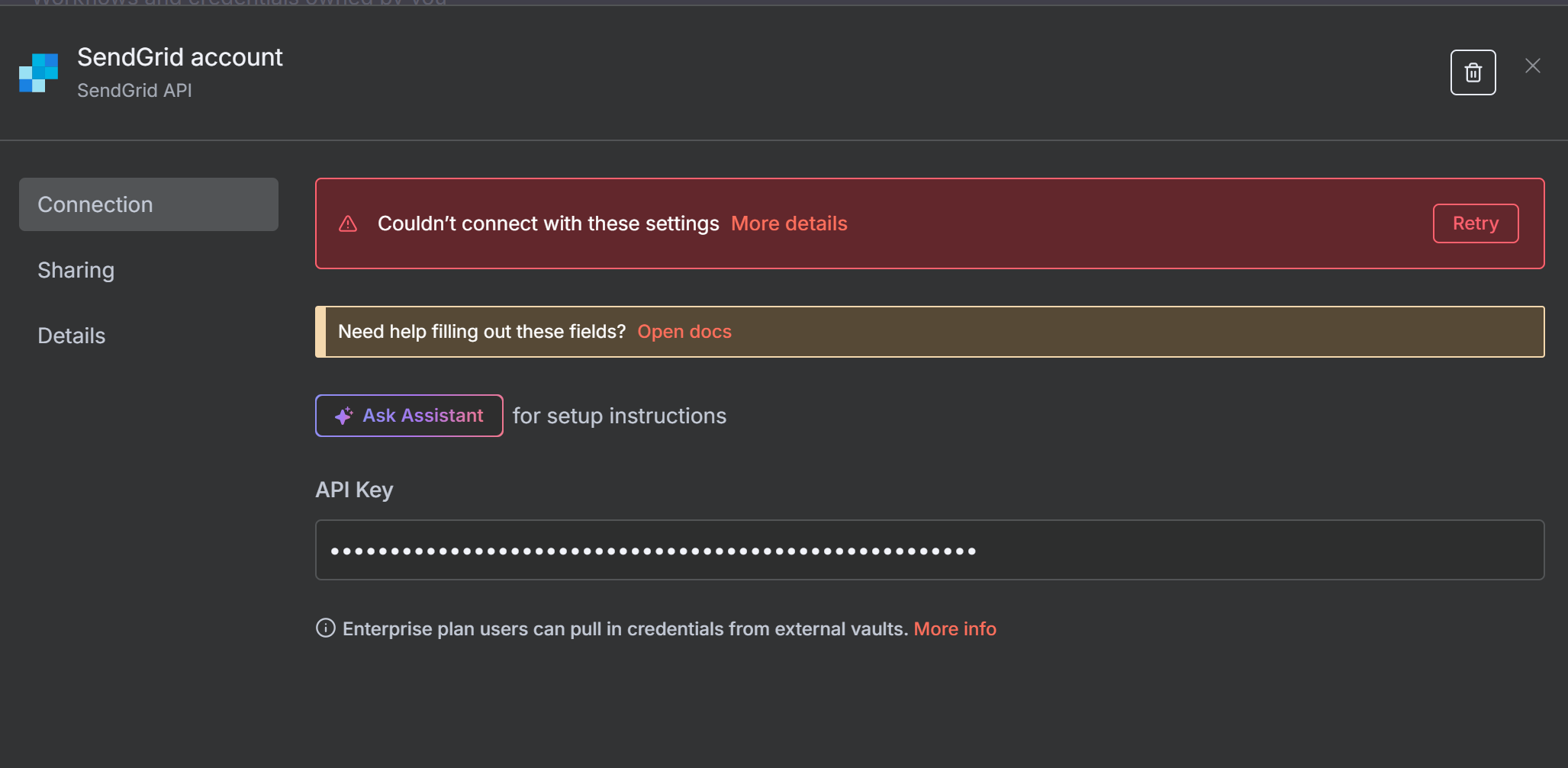The height and width of the screenshot is (768, 1568).
Task: Go to the Details tab
Action: coord(72,336)
